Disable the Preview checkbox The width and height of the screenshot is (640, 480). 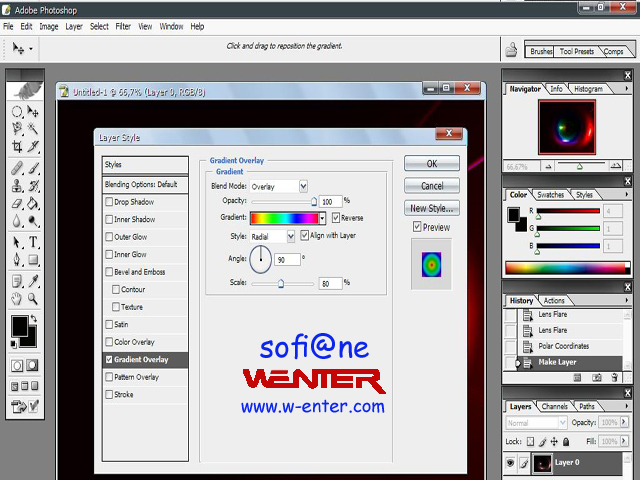417,227
